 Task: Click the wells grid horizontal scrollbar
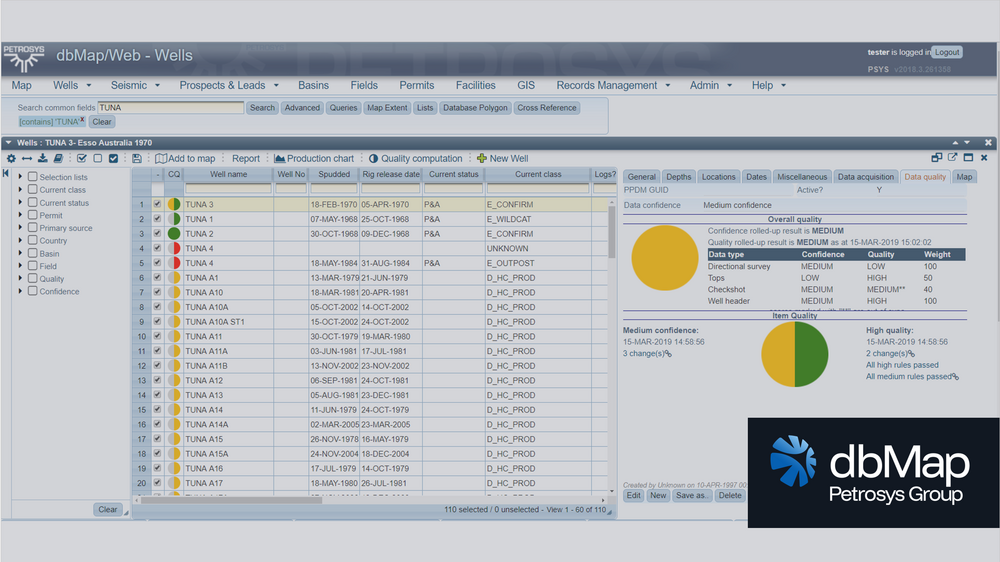(x=232, y=501)
